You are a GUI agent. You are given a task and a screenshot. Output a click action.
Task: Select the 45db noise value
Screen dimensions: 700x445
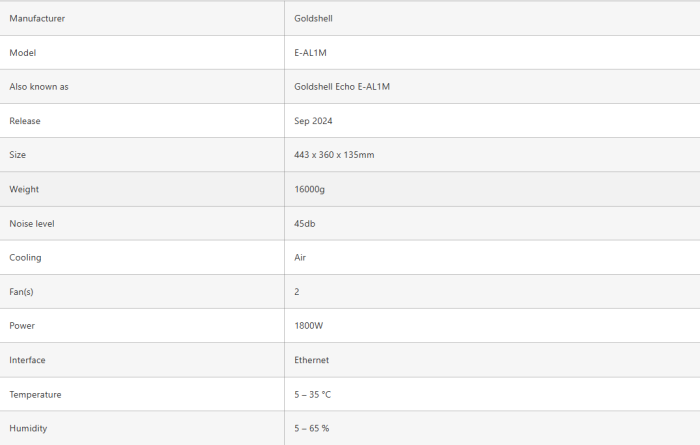pos(305,223)
